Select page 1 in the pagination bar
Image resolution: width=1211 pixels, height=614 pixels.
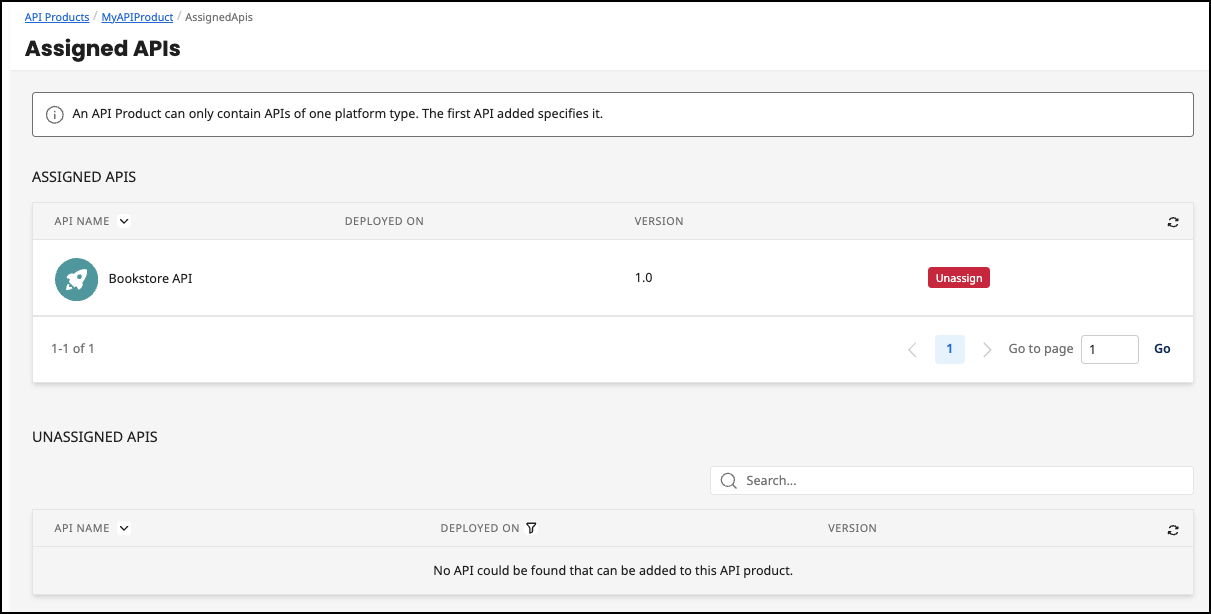[949, 349]
